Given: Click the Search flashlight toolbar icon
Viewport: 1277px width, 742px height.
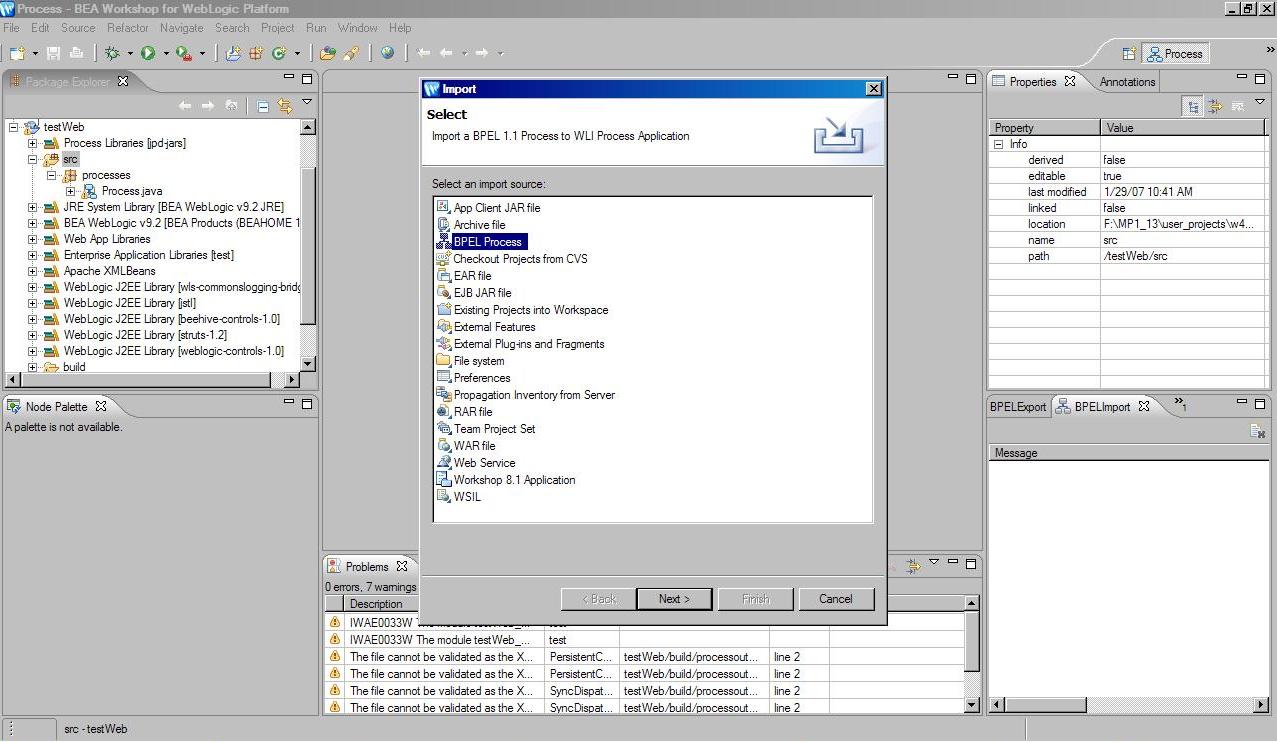Looking at the screenshot, I should tap(351, 53).
